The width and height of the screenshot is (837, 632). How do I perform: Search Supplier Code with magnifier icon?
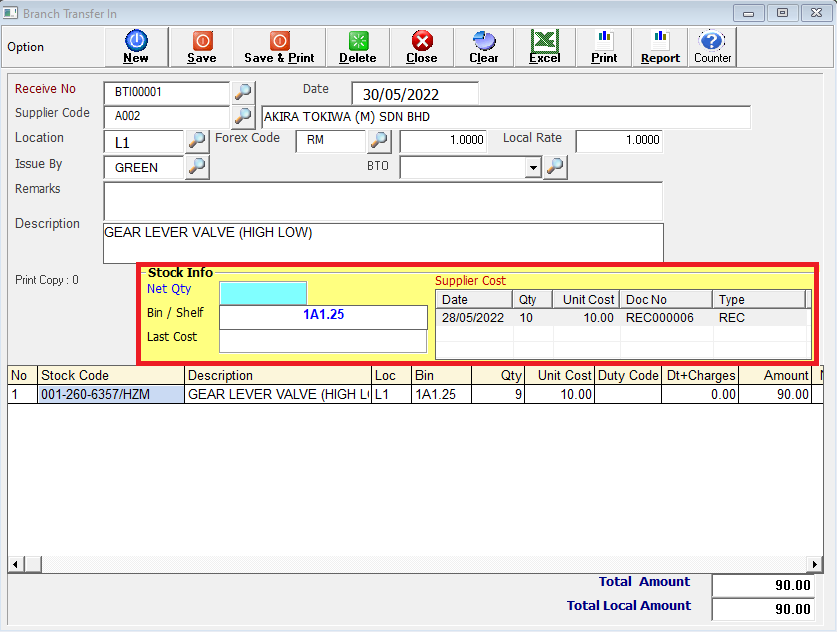point(243,115)
